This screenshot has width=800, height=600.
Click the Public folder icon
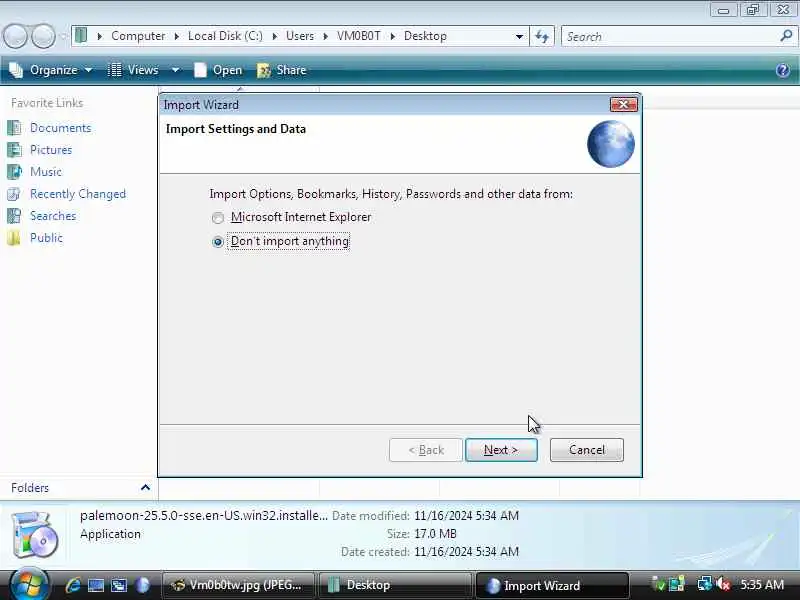pos(14,238)
